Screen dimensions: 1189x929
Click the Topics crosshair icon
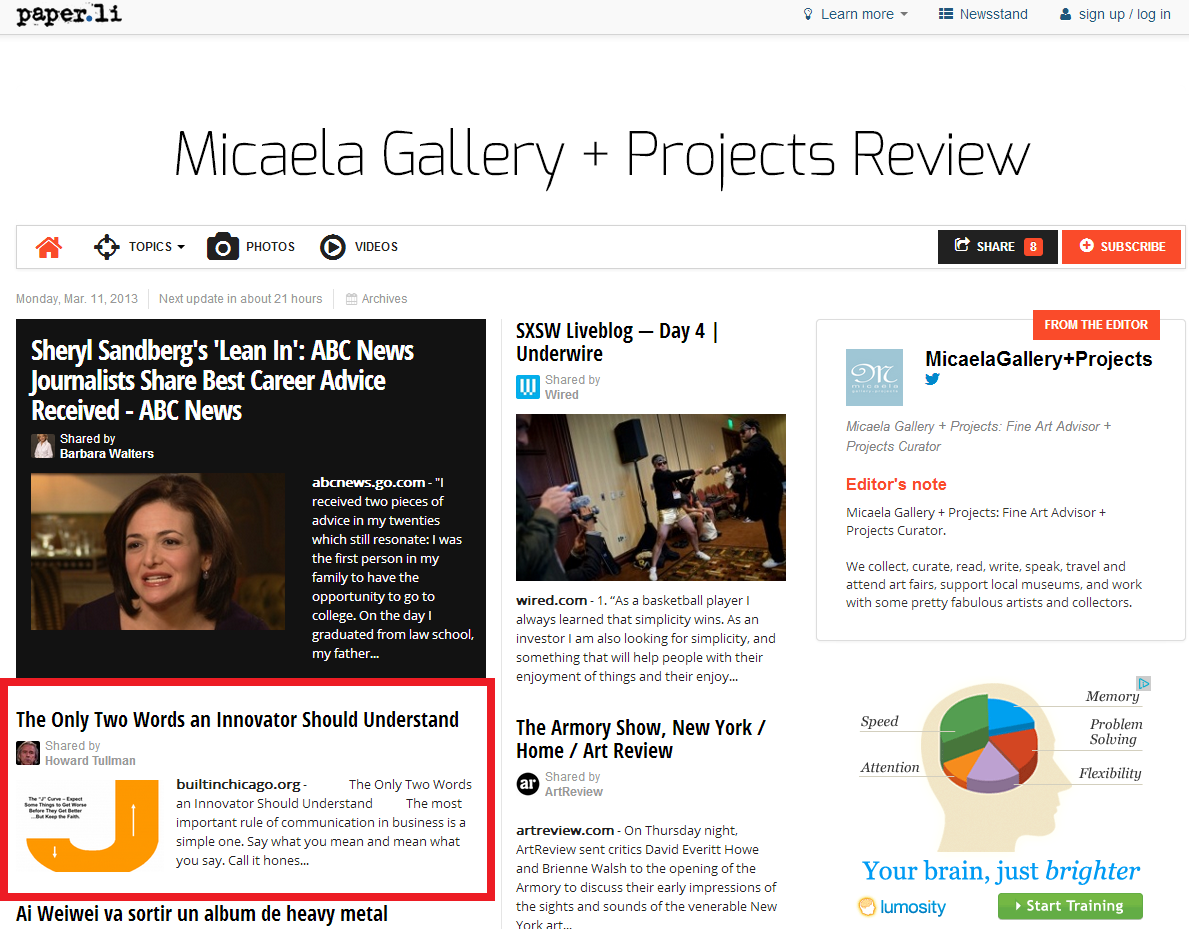[107, 247]
